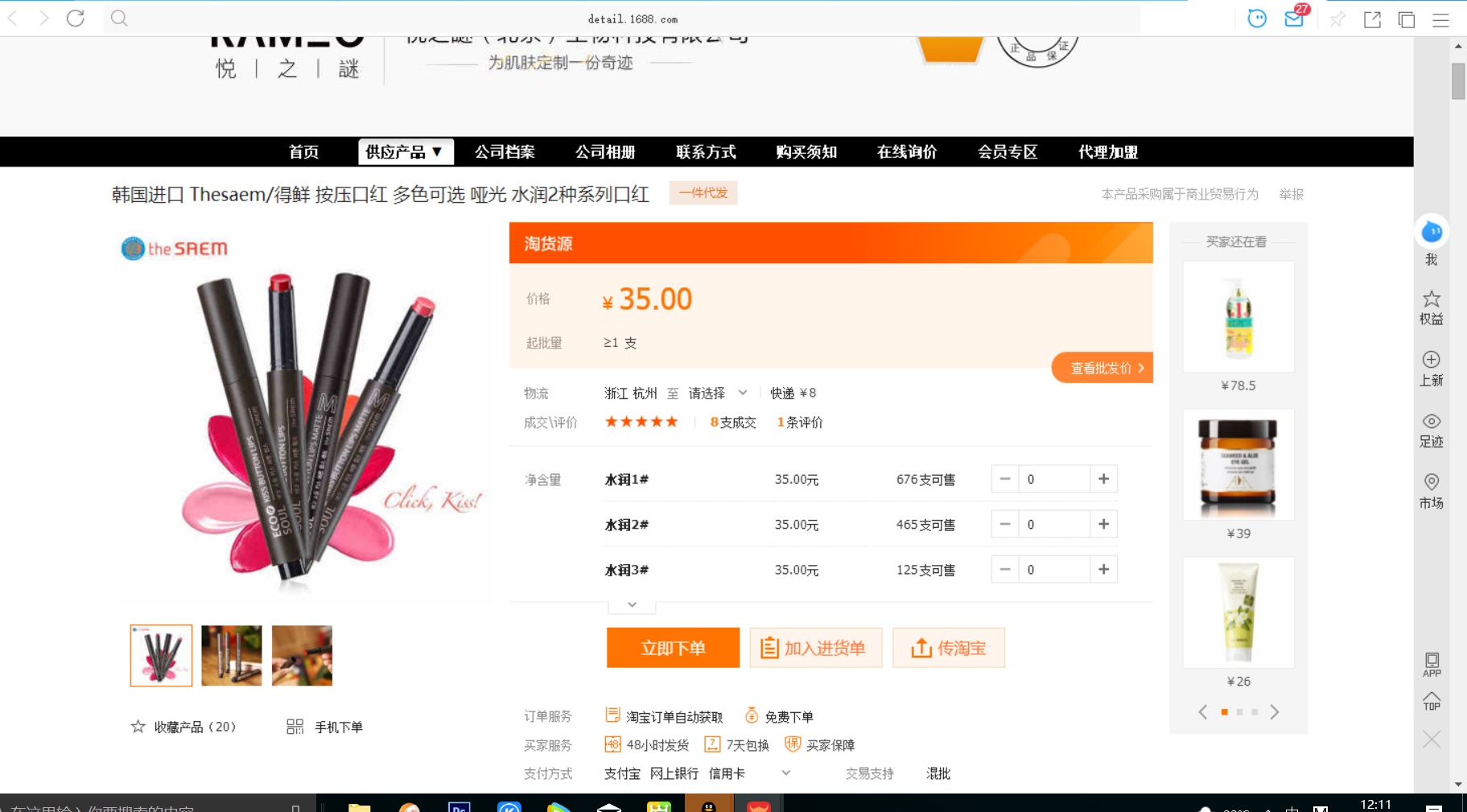
Task: Open the browser search magnifier icon
Action: pos(119,18)
